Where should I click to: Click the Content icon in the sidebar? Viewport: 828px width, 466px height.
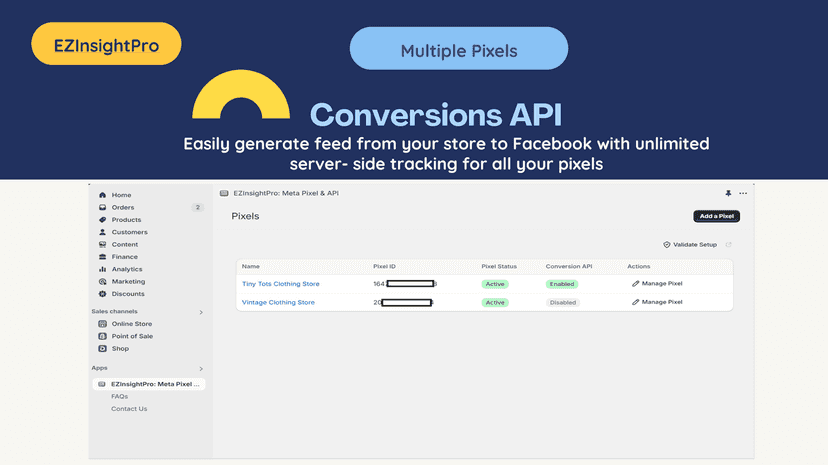[102, 245]
